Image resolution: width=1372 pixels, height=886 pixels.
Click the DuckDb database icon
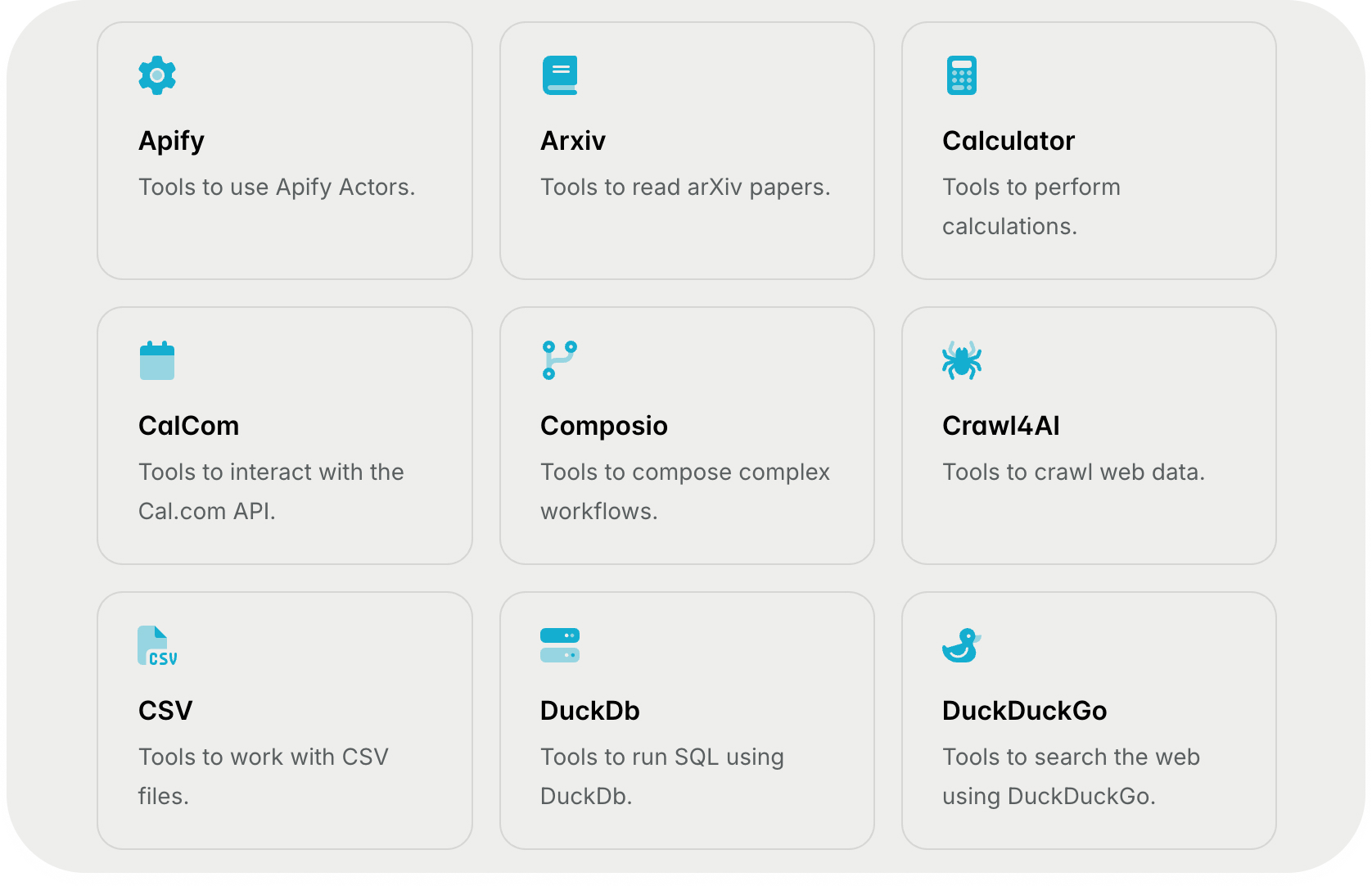(560, 645)
